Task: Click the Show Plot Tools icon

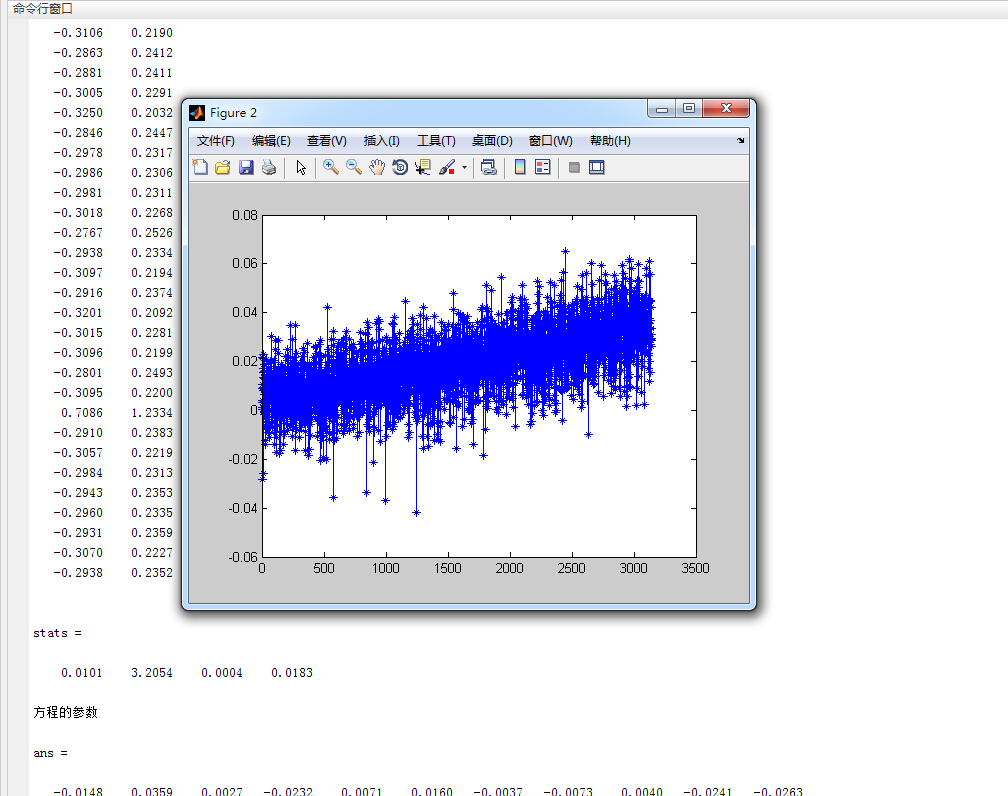Action: (597, 168)
